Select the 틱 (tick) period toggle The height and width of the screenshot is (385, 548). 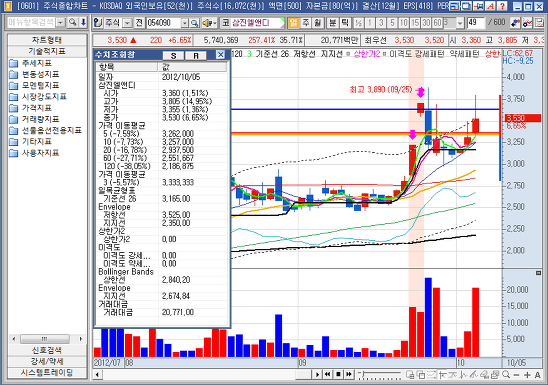tap(345, 23)
